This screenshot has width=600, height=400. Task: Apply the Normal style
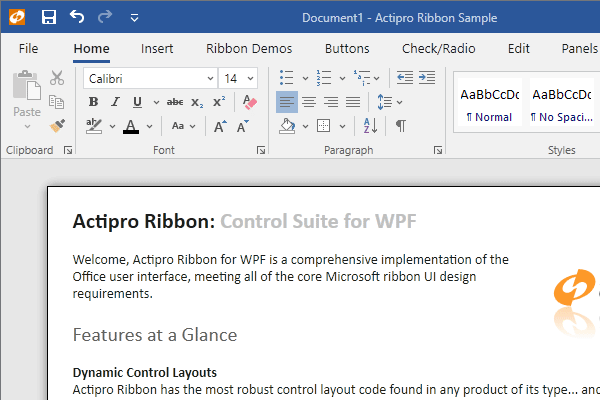489,102
